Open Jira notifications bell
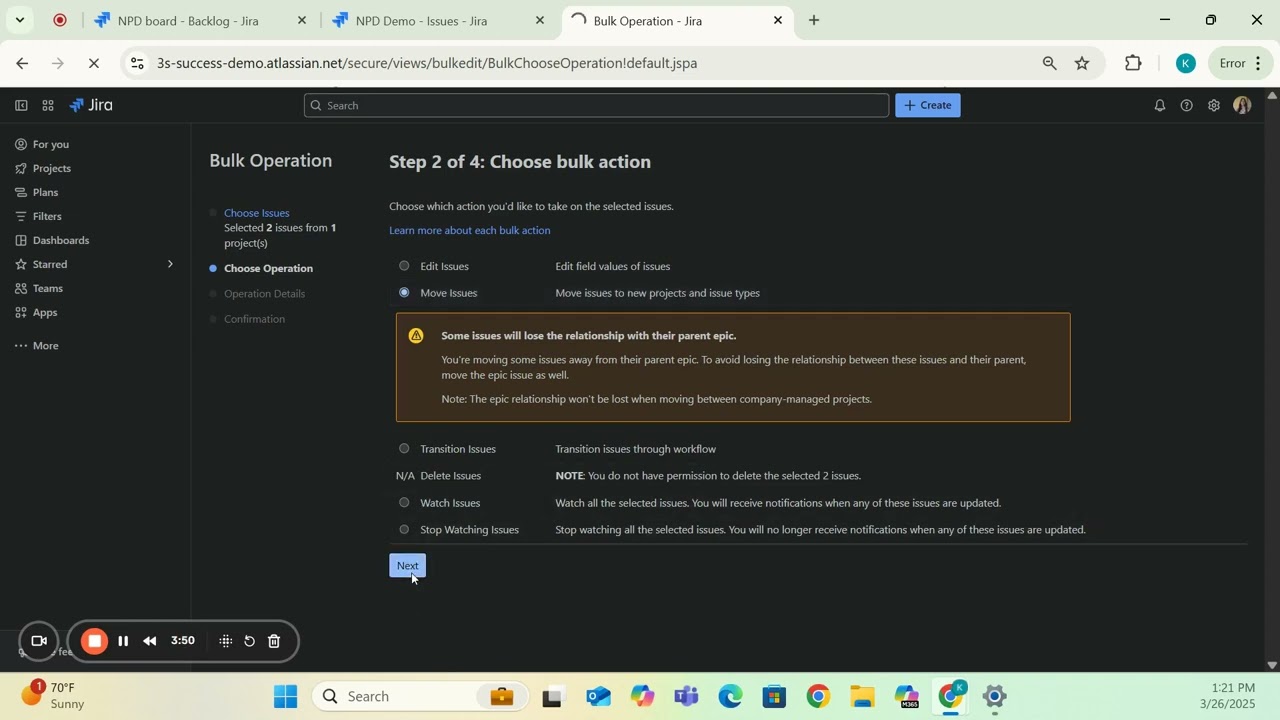 [x=1160, y=105]
